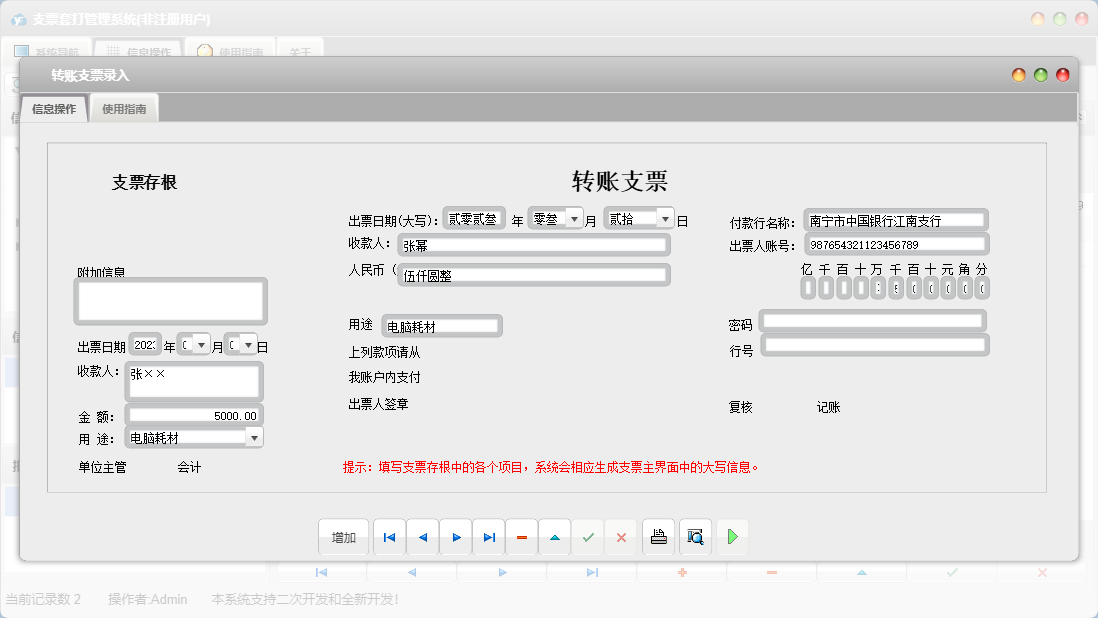Navigate to the first record
Viewport: 1098px width, 618px height.
pyautogui.click(x=389, y=537)
